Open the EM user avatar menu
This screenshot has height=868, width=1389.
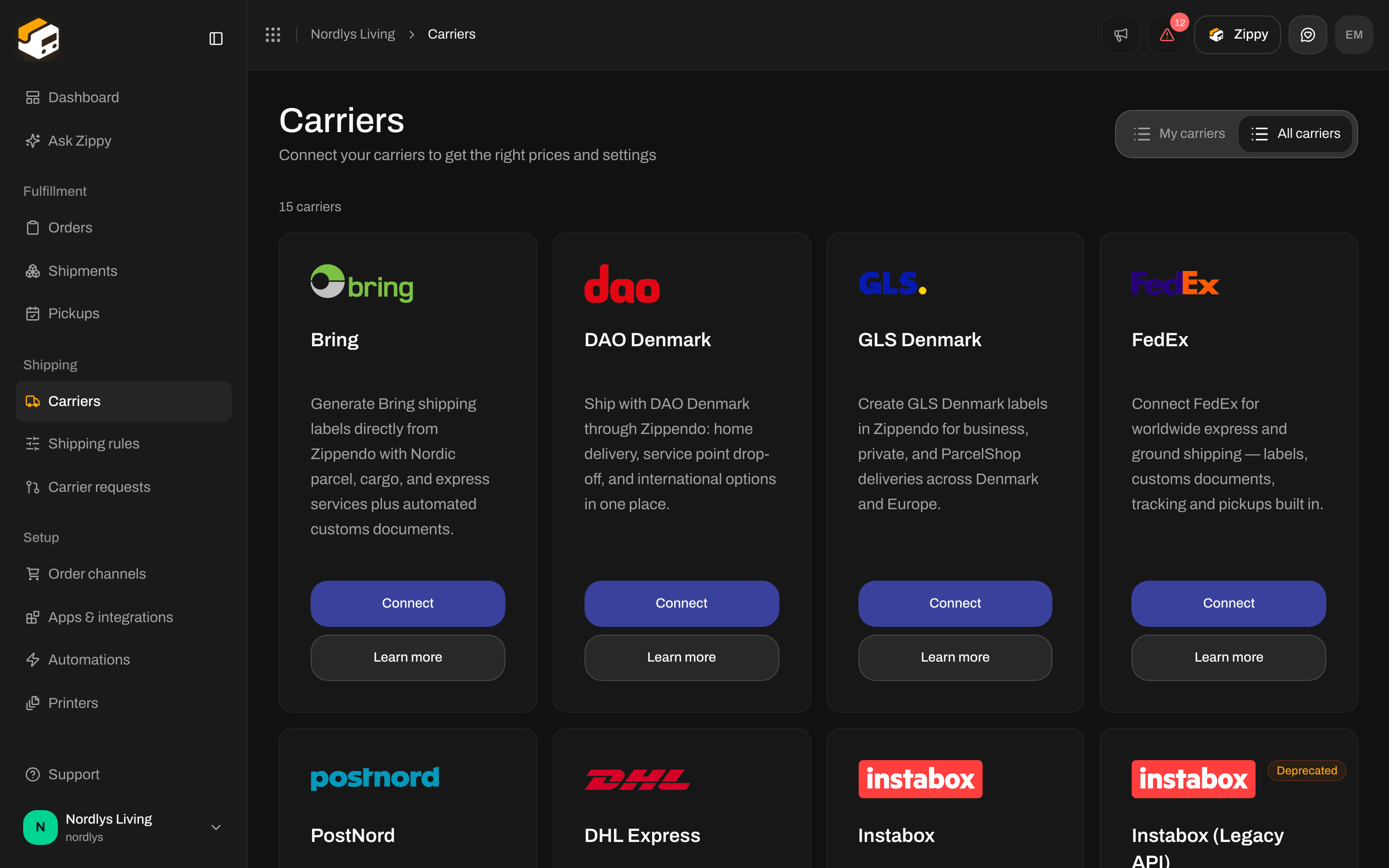click(1354, 34)
